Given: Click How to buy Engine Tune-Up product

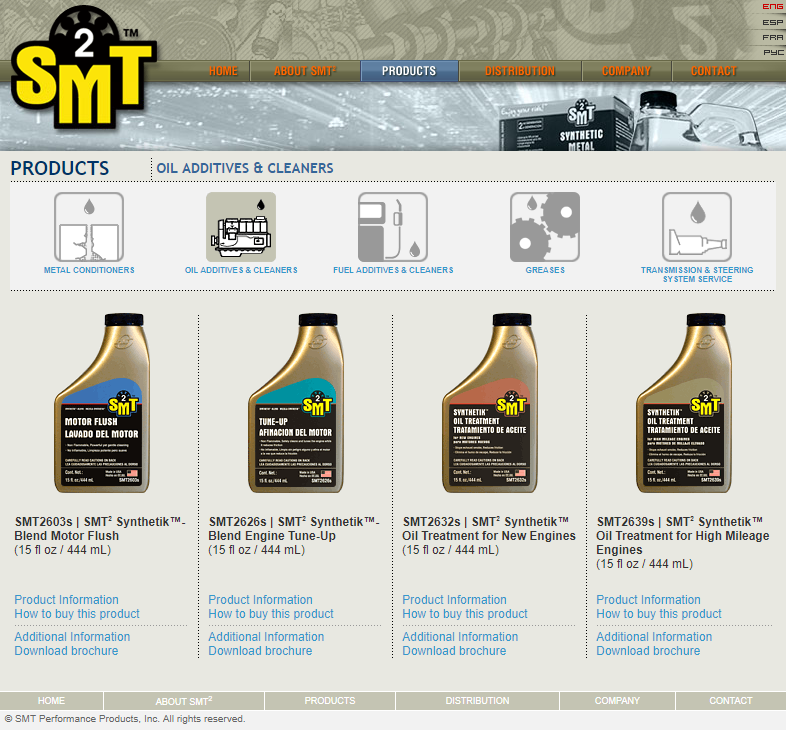Looking at the screenshot, I should 271,614.
